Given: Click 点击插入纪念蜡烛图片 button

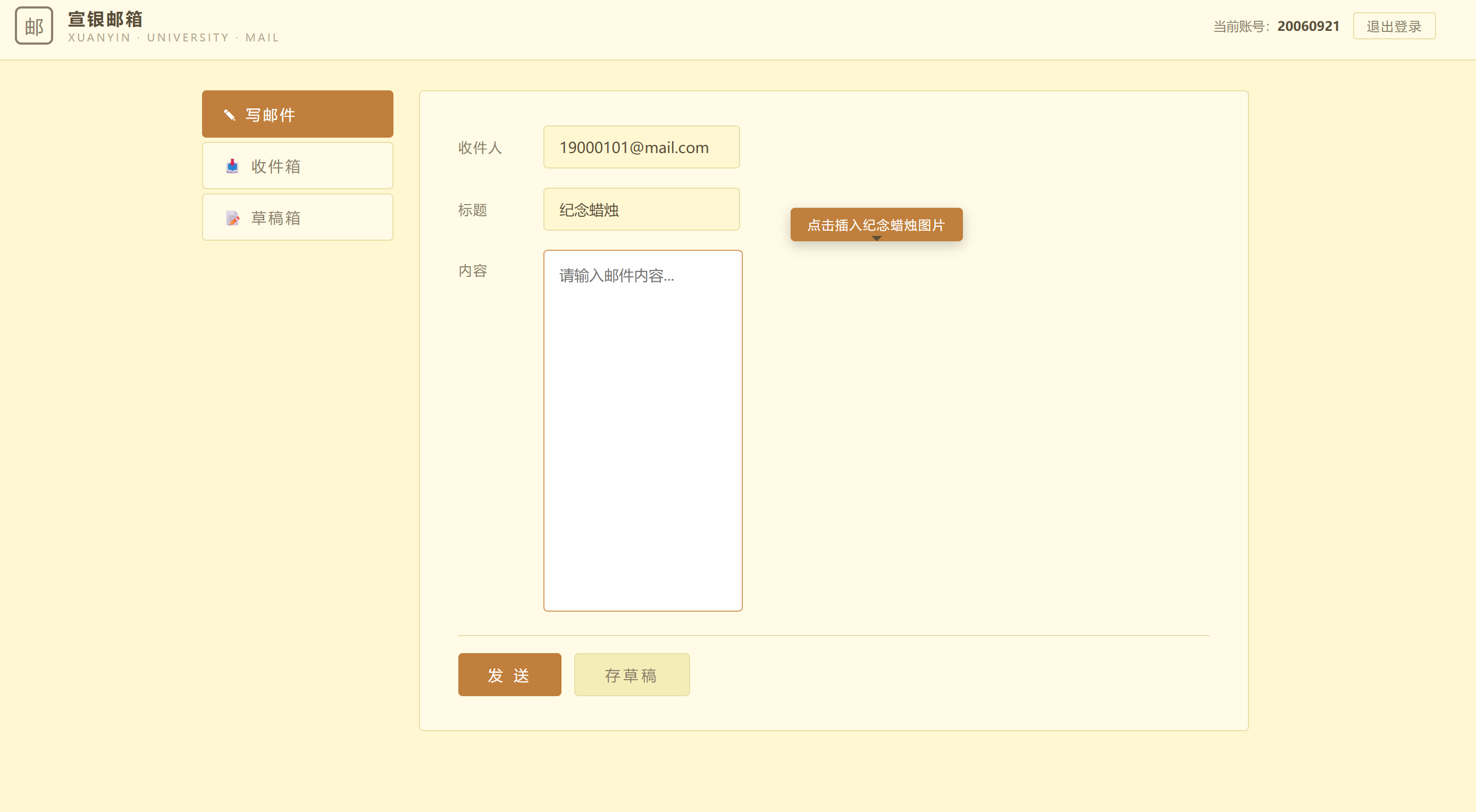Looking at the screenshot, I should [876, 224].
